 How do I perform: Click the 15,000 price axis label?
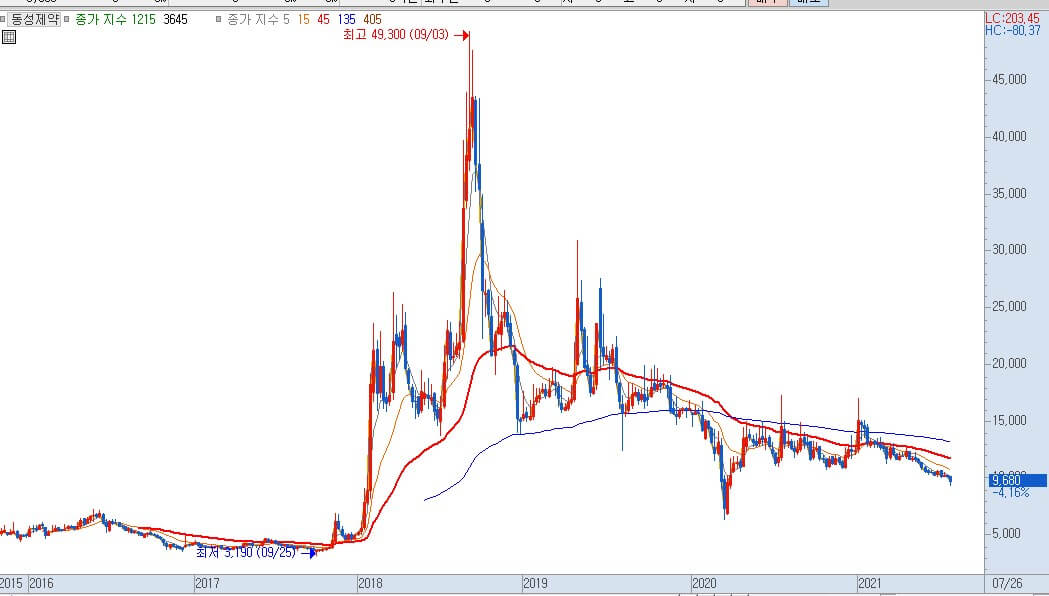pyautogui.click(x=1009, y=419)
